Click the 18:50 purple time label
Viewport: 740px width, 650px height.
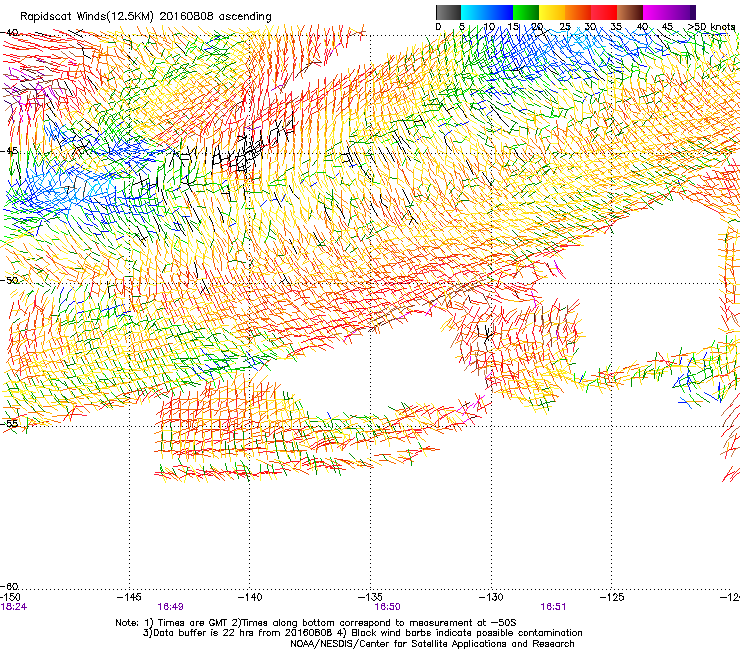(x=387, y=607)
